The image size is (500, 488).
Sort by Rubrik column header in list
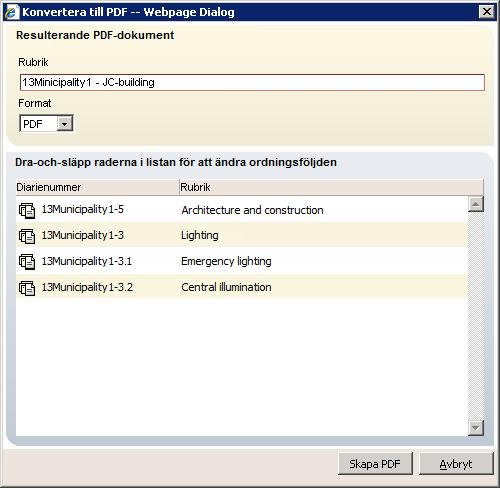pos(331,187)
